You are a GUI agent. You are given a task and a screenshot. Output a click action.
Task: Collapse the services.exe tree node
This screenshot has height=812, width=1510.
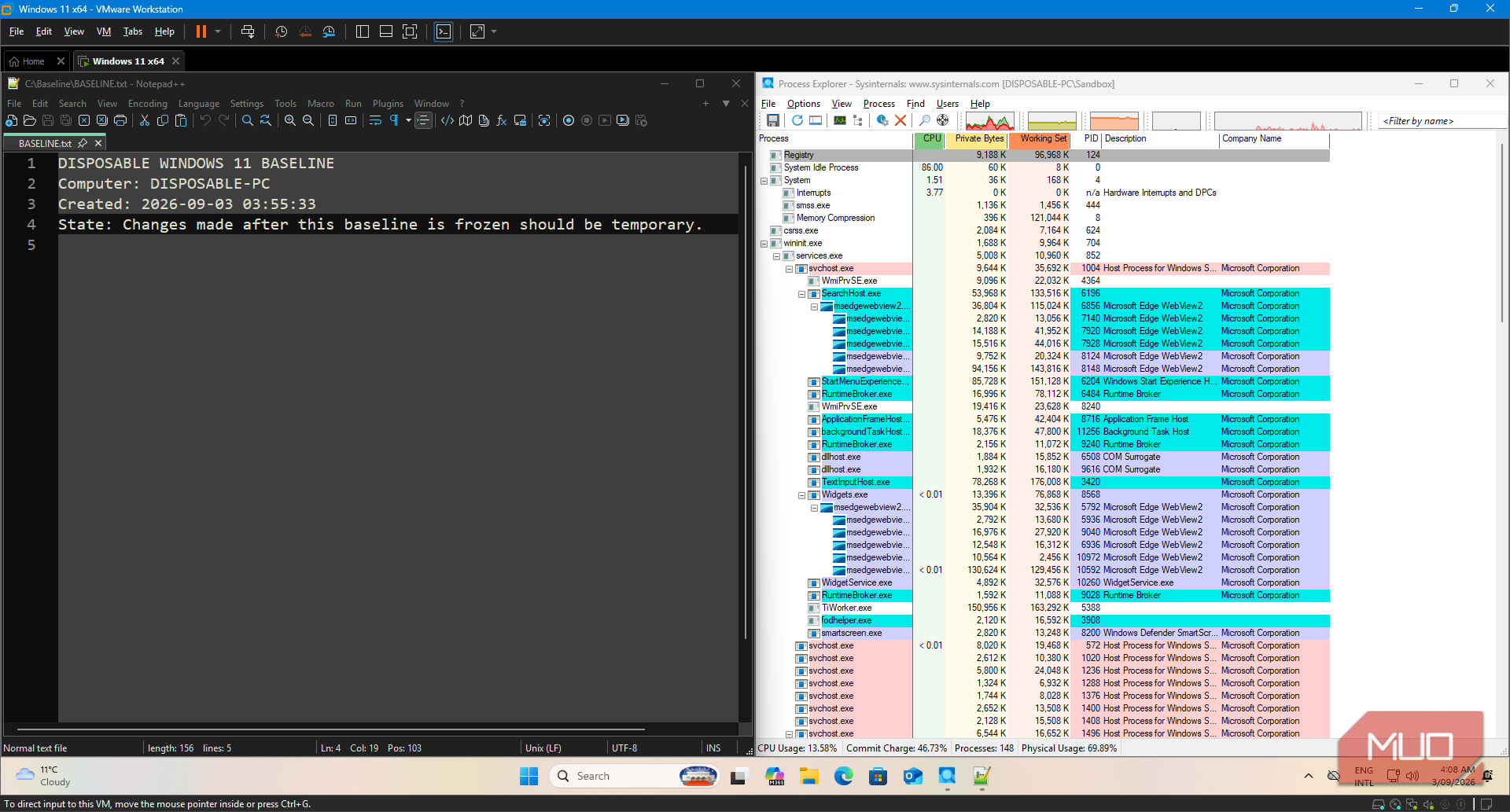[x=776, y=256]
